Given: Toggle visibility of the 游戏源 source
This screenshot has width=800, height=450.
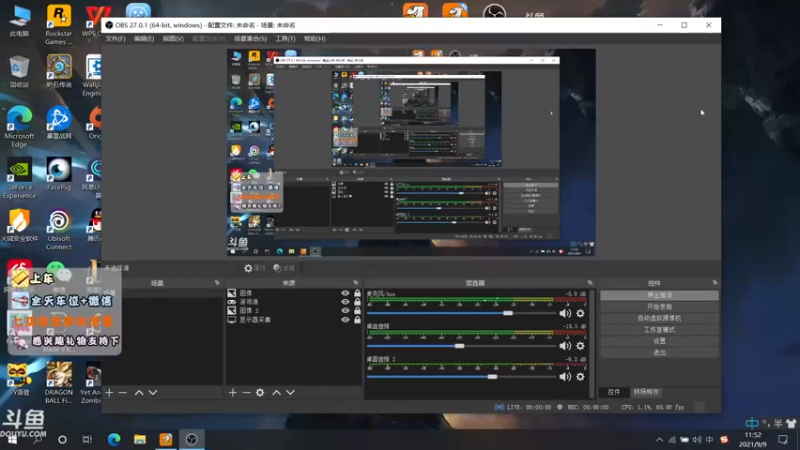Looking at the screenshot, I should [x=345, y=302].
